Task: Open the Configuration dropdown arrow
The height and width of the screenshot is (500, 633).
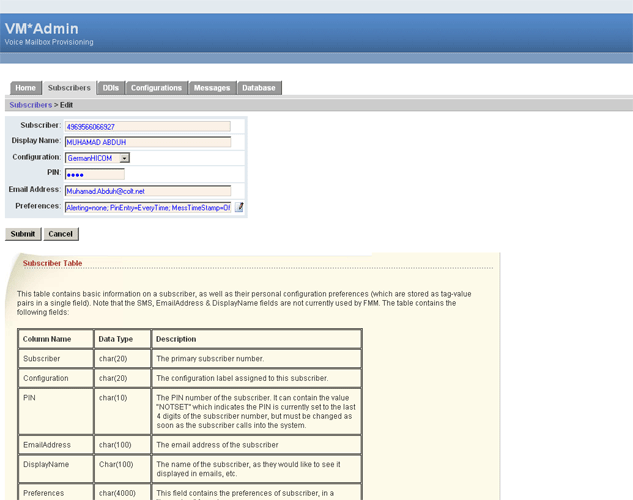Action: [124, 158]
